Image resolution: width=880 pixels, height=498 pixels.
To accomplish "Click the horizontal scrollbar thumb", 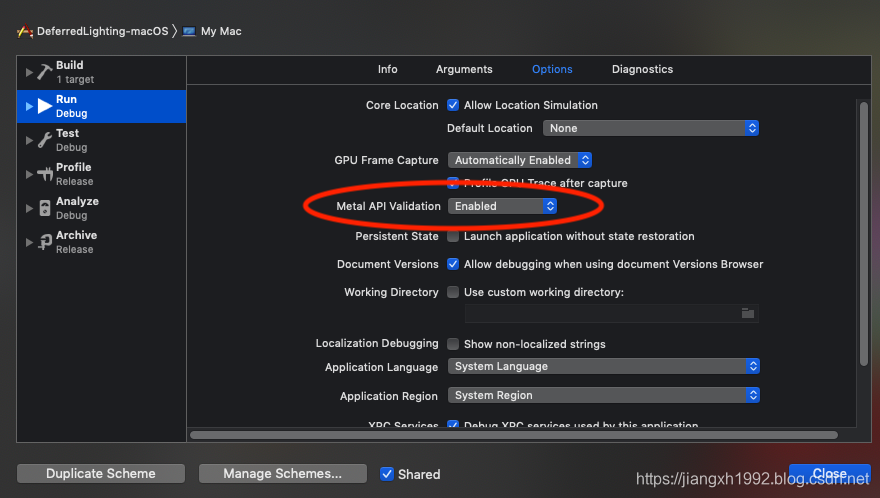I will 514,435.
